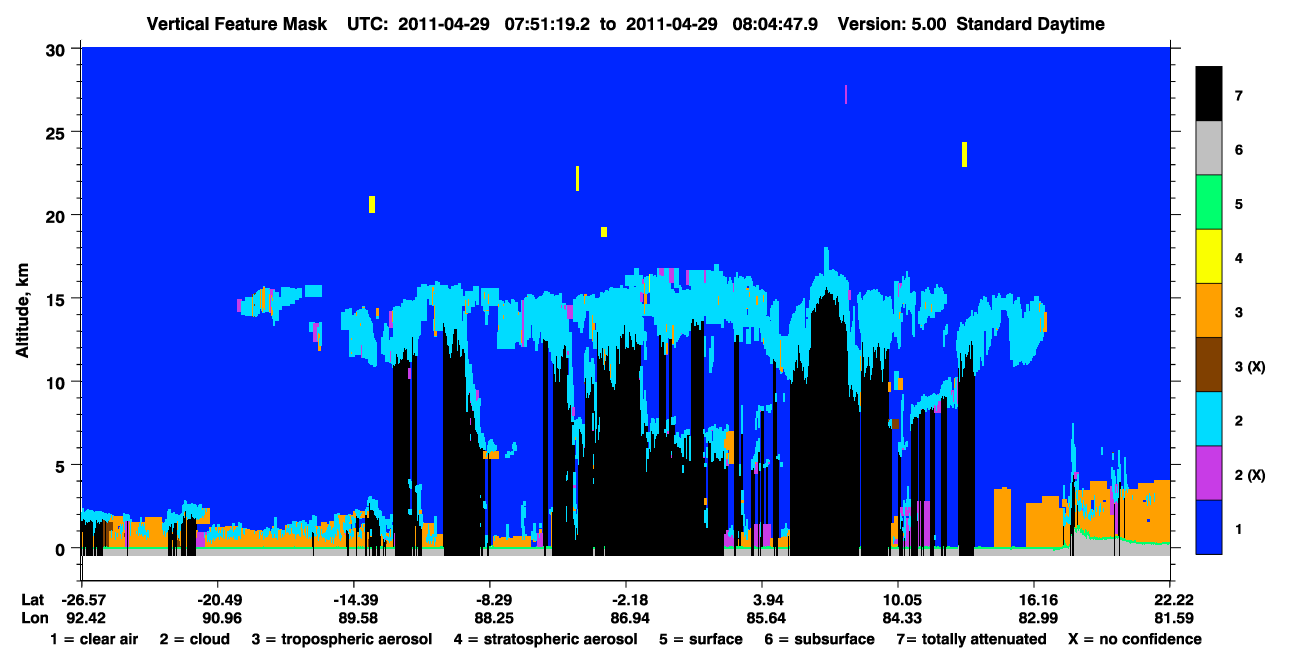Click the cyan swatch labeled 2 in the color legend
The height and width of the screenshot is (667, 1300).
[x=1209, y=419]
